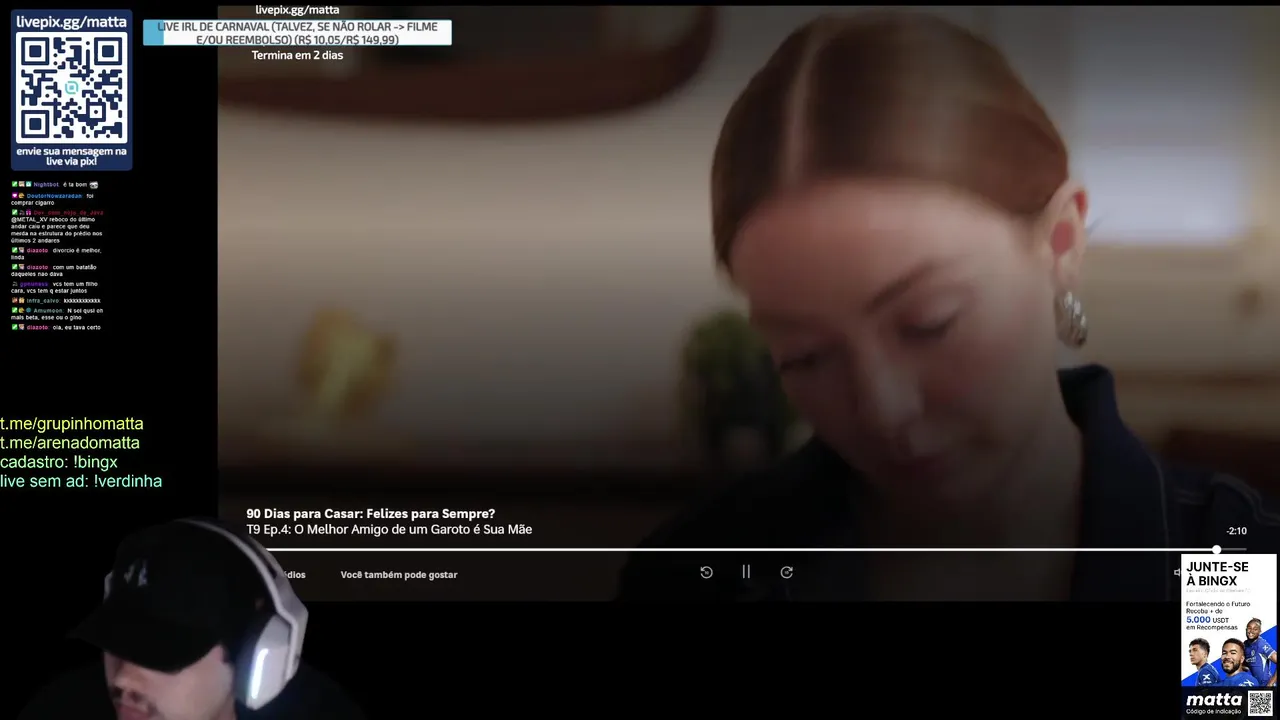Click the volume speaker icon in the player
Image resolution: width=1280 pixels, height=720 pixels.
[1177, 572]
